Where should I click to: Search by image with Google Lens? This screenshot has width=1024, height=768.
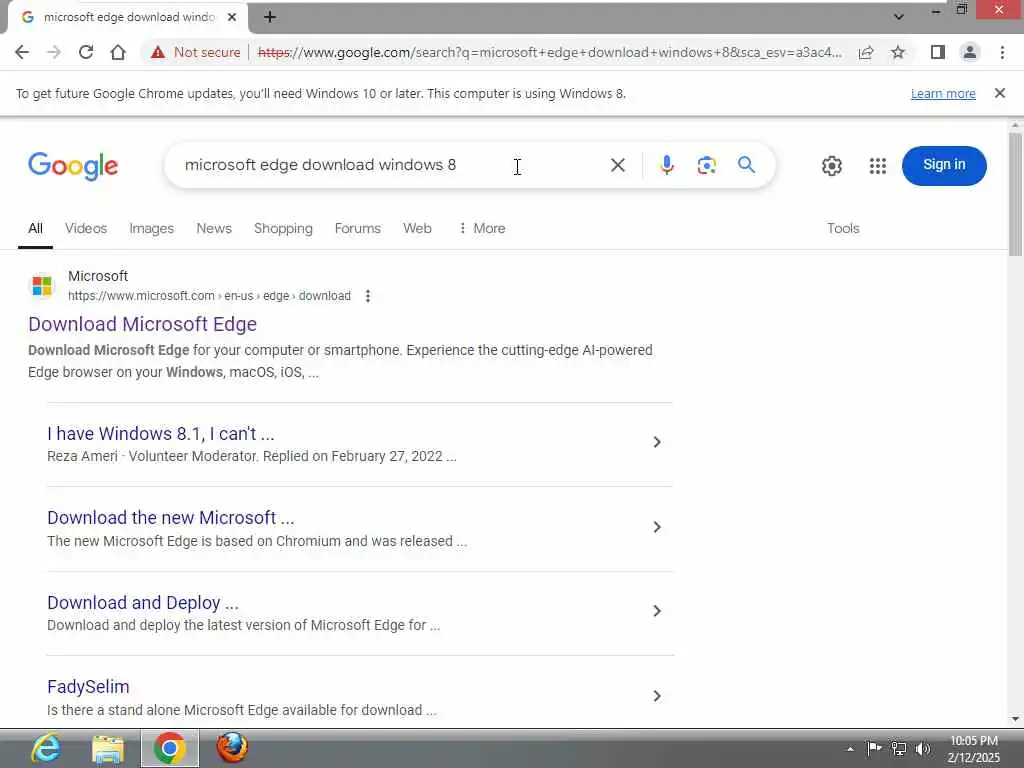[707, 165]
